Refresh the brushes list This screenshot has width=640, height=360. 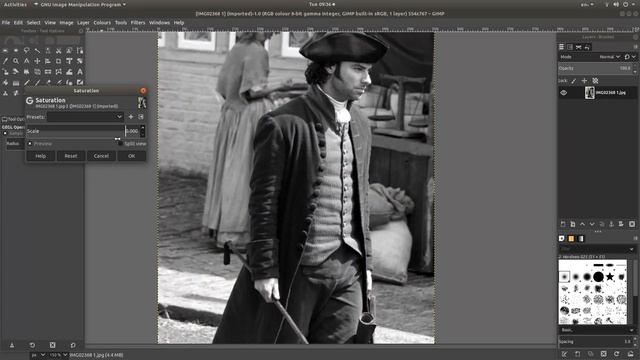pos(617,354)
